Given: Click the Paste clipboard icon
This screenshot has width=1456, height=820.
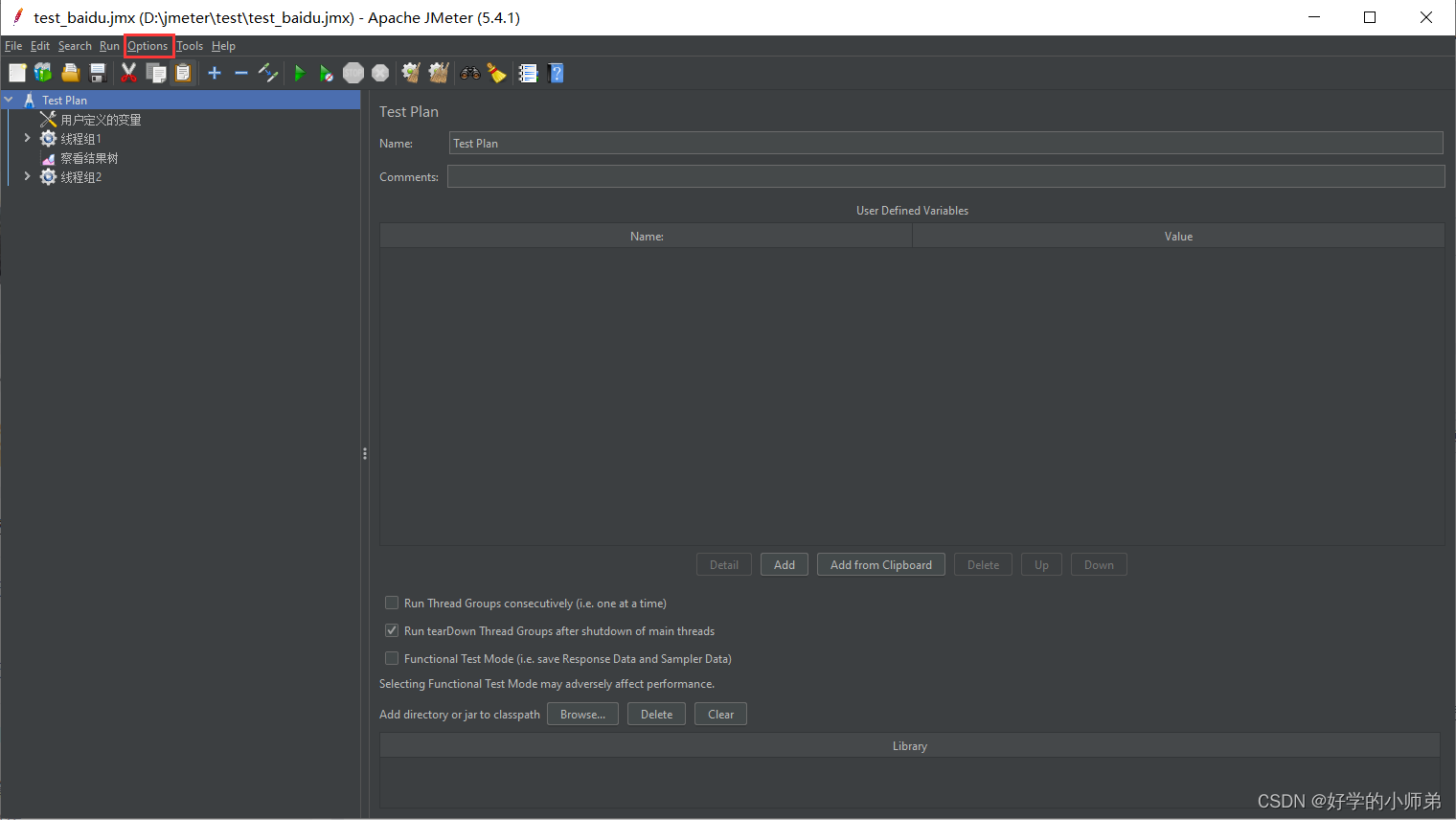Looking at the screenshot, I should click(x=183, y=73).
